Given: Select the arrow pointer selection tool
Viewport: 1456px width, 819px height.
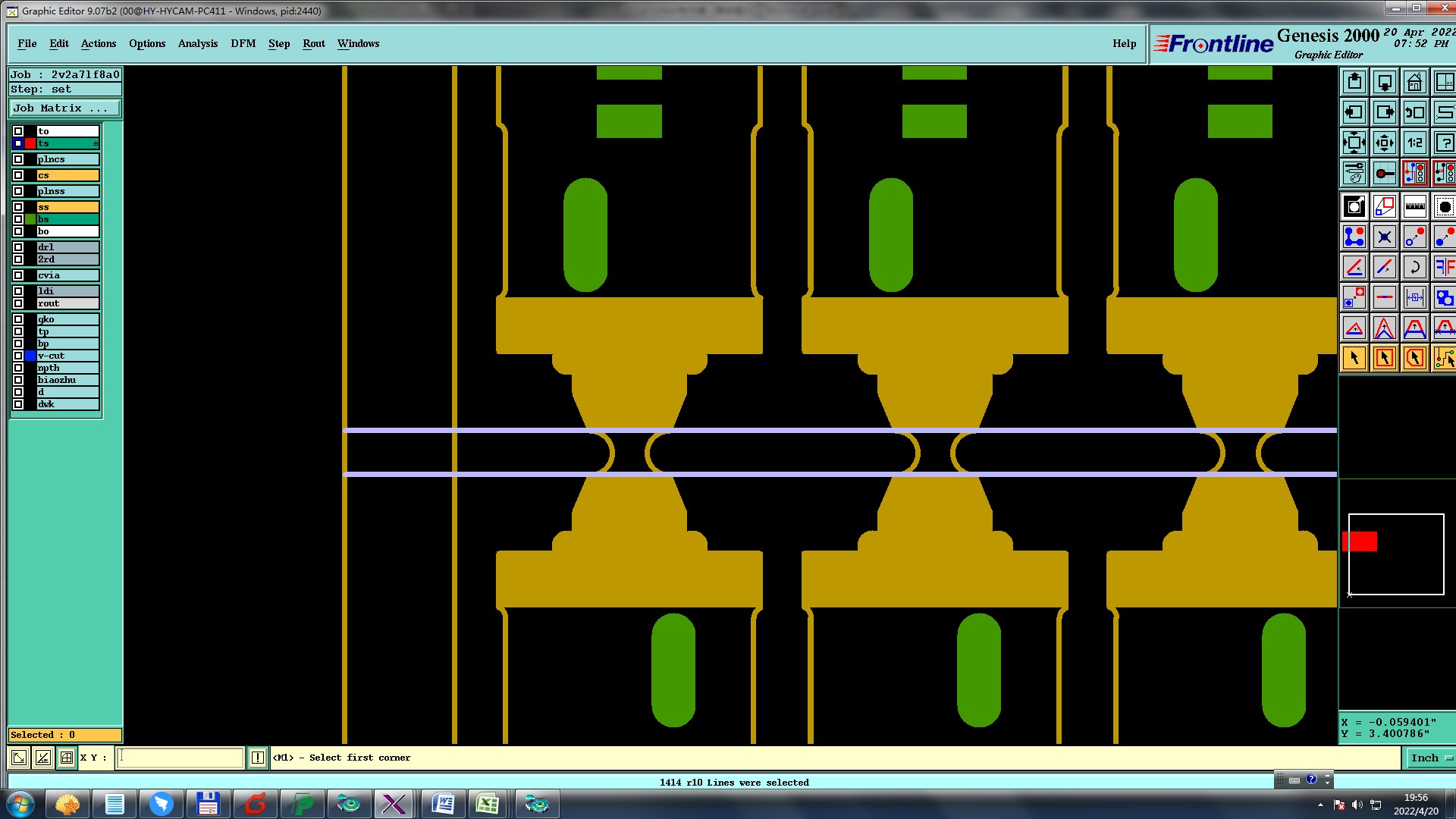Looking at the screenshot, I should point(1354,358).
